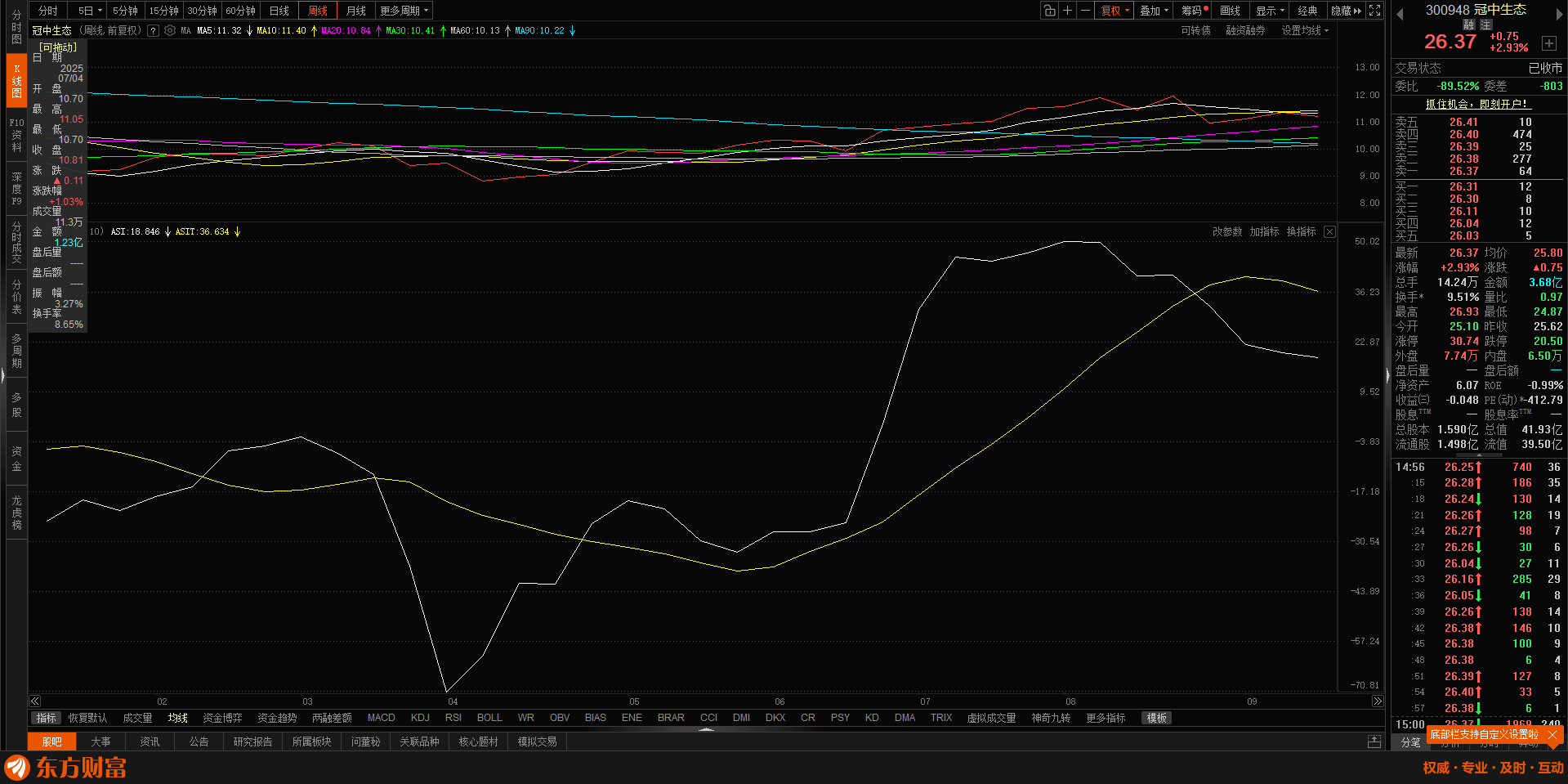Toggle the 均线 indicator at bottom
This screenshot has width=1568, height=784.
click(177, 718)
